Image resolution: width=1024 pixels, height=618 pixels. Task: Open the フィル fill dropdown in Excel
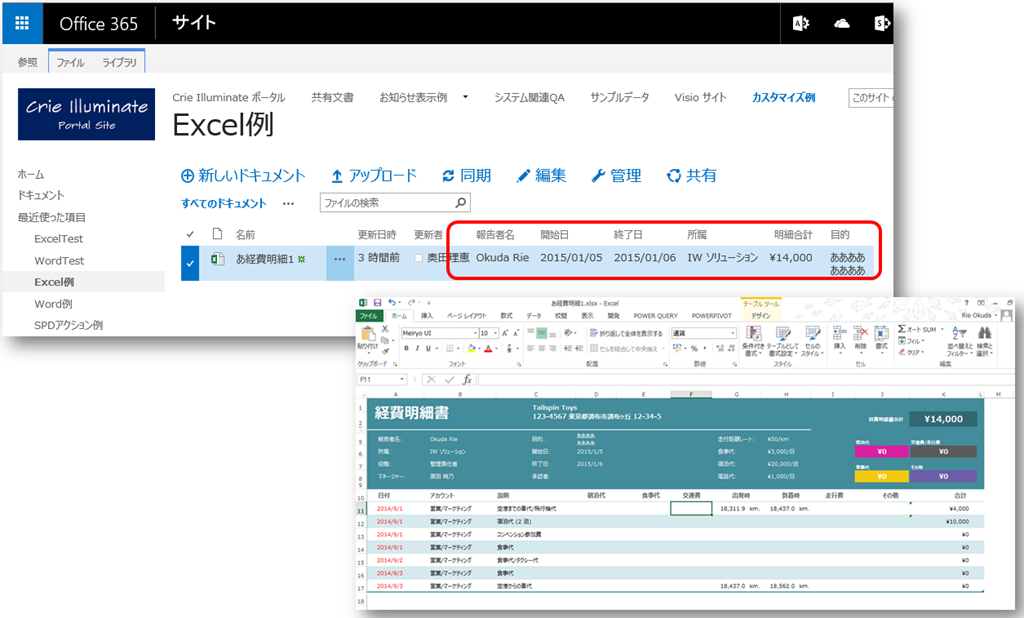click(x=912, y=341)
